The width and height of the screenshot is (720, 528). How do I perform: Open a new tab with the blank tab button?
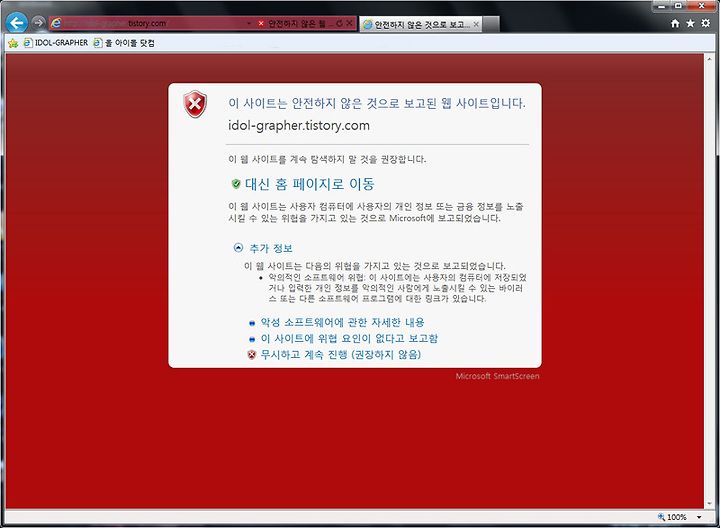pos(490,24)
